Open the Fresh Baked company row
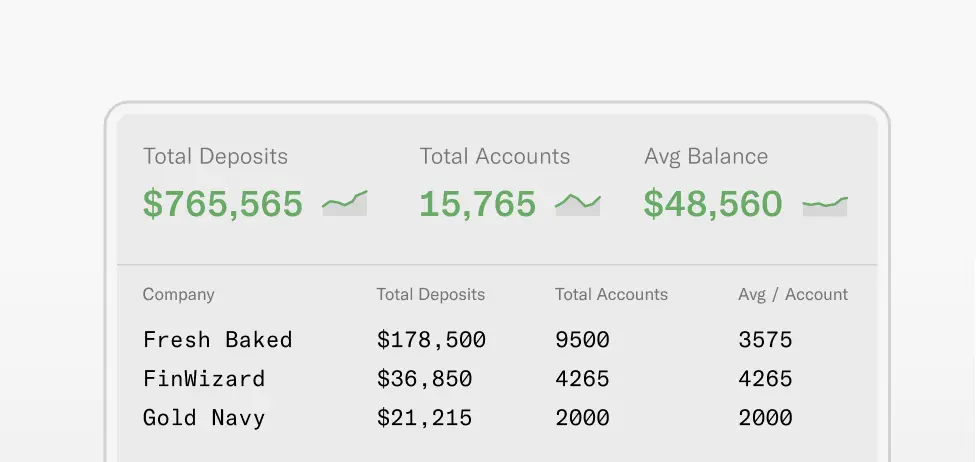 click(218, 340)
